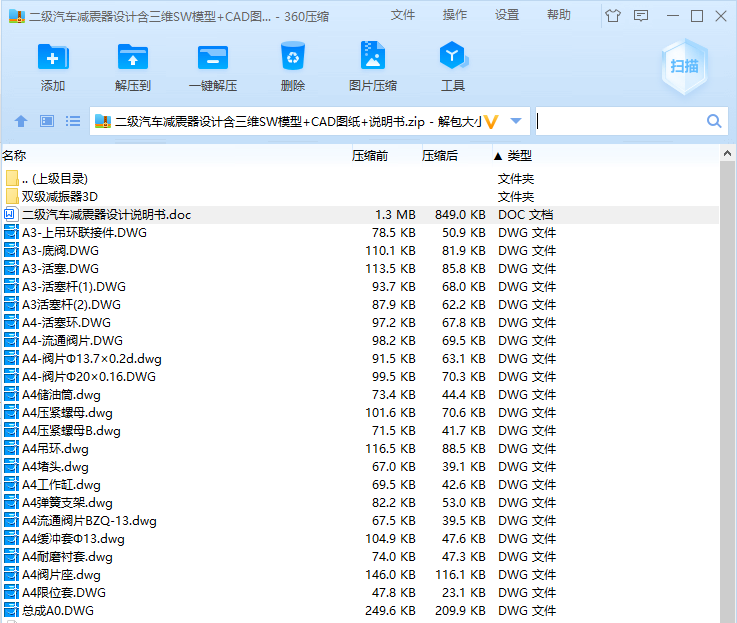Viewport: 737px width, 623px height.
Task: Open the 文件 menu
Action: (x=403, y=15)
